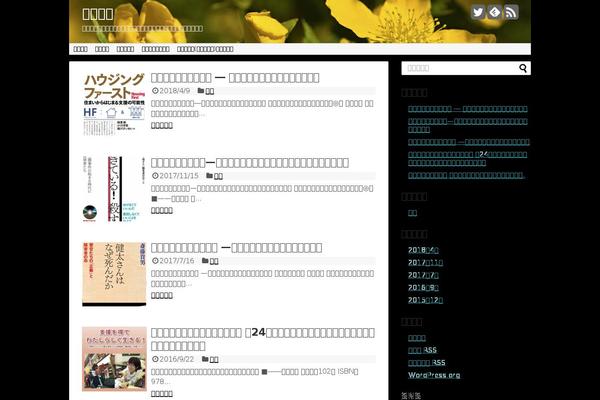Open the thumbnail of the 2017/7/16 post
The width and height of the screenshot is (600, 400).
click(114, 274)
